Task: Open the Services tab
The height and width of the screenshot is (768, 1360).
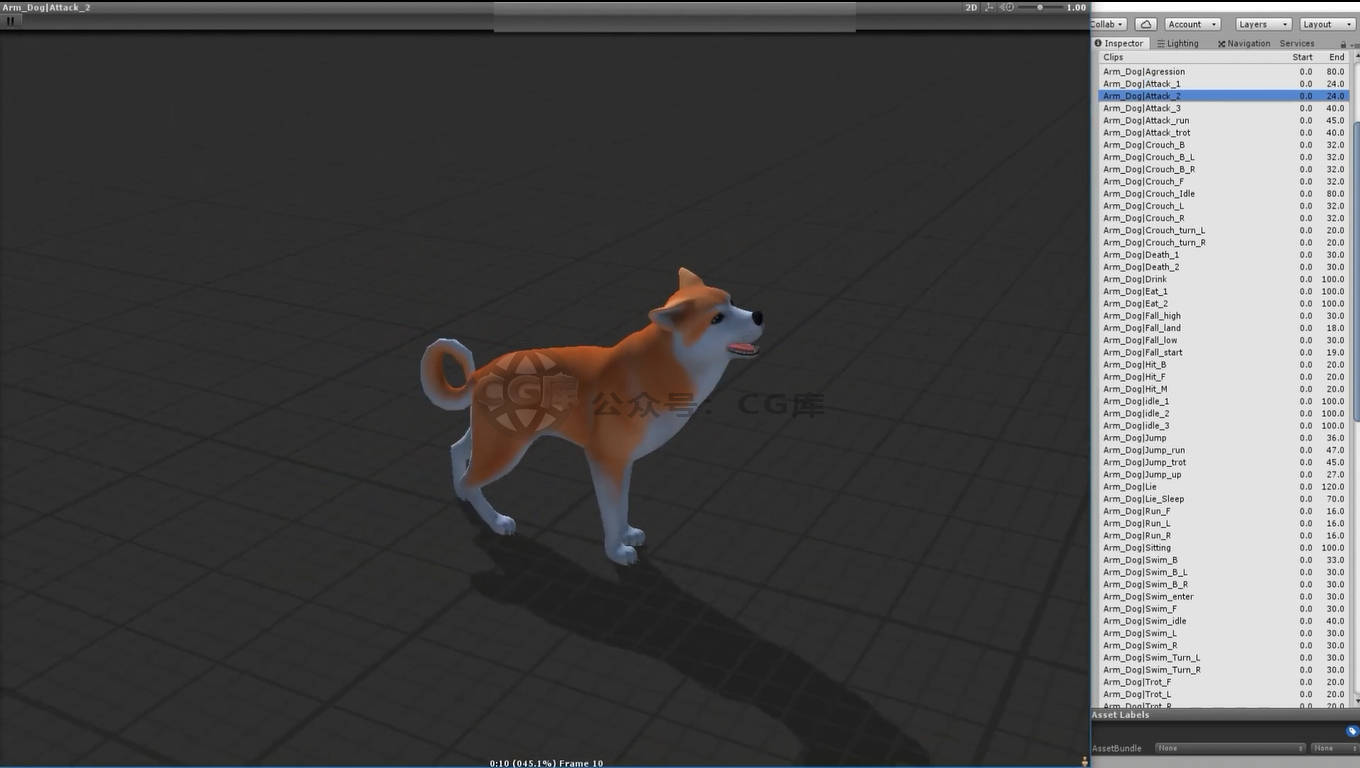Action: (x=1297, y=43)
